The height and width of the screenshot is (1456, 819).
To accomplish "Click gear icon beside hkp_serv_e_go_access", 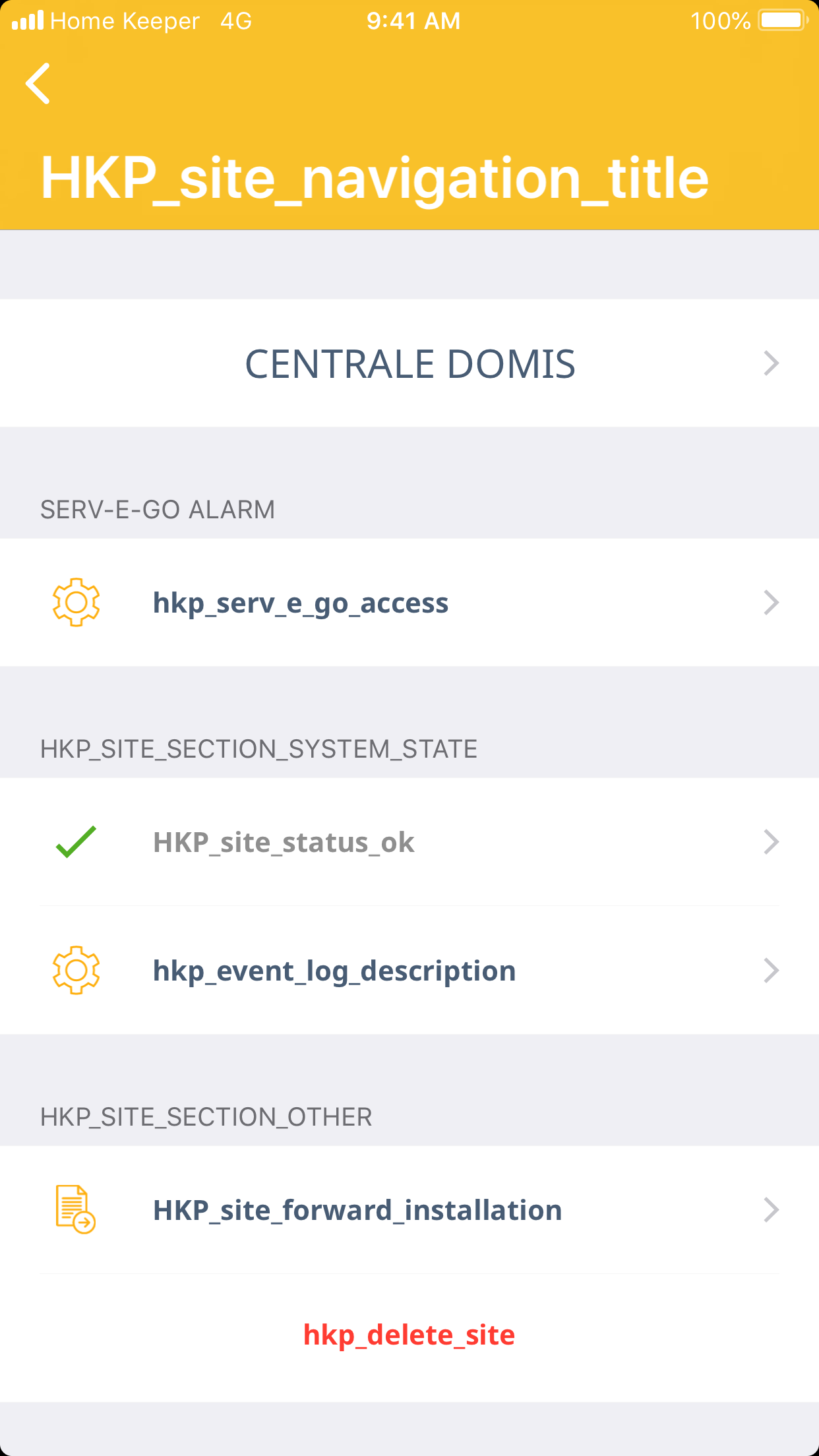I will [76, 602].
